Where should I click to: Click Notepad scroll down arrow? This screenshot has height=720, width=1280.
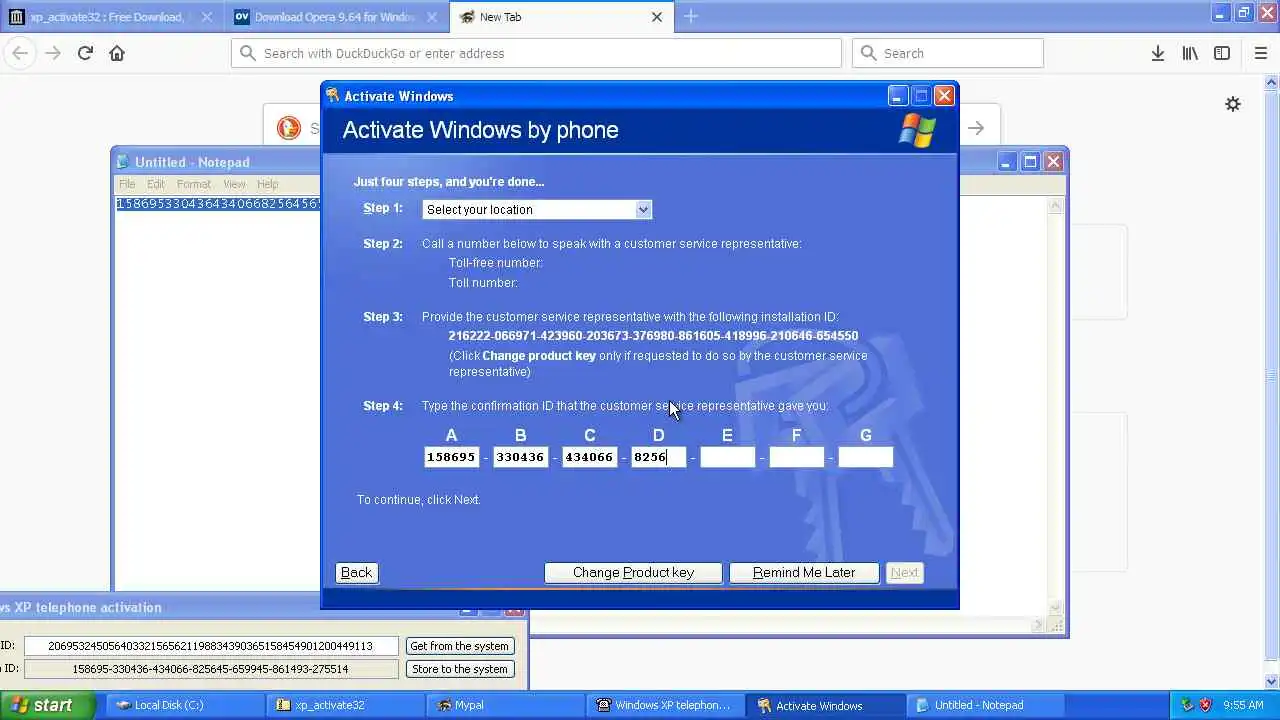tap(1055, 608)
